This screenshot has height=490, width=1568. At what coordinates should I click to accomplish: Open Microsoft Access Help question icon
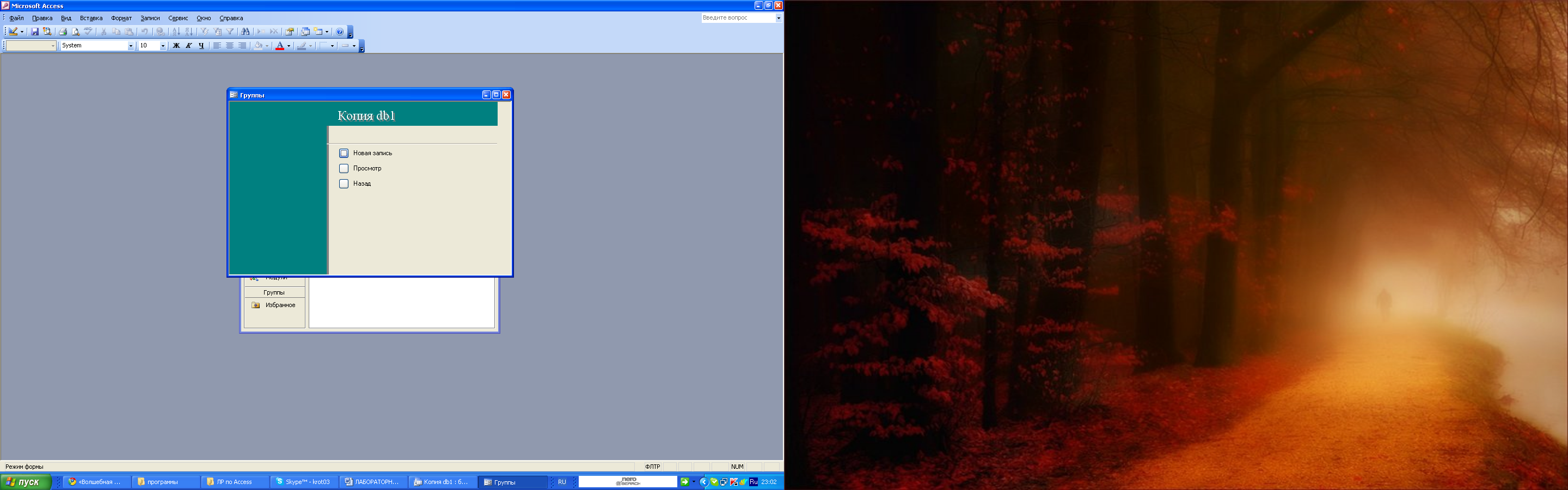tap(340, 32)
